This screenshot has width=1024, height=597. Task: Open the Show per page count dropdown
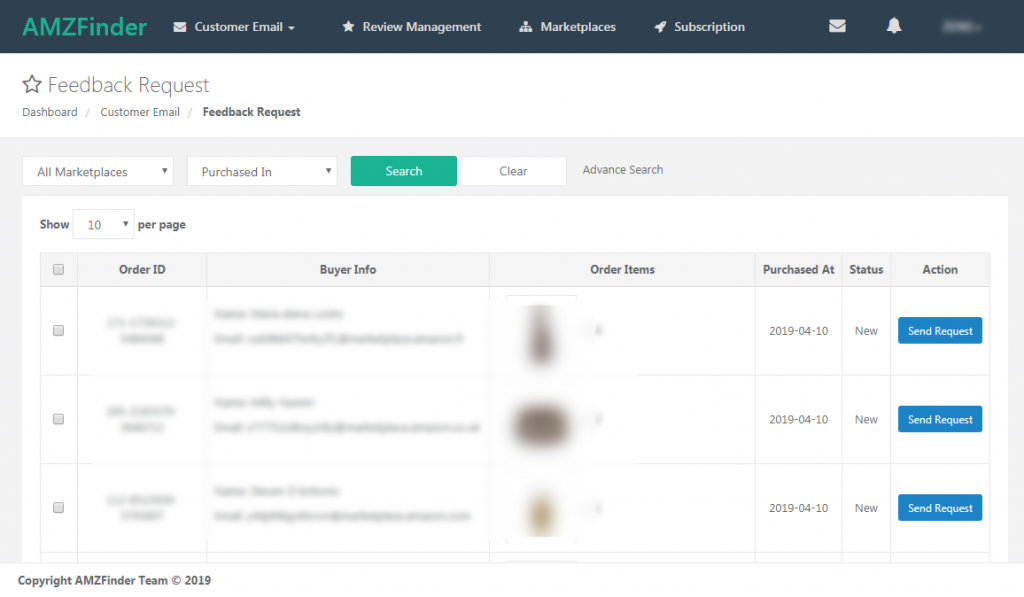[x=103, y=225]
